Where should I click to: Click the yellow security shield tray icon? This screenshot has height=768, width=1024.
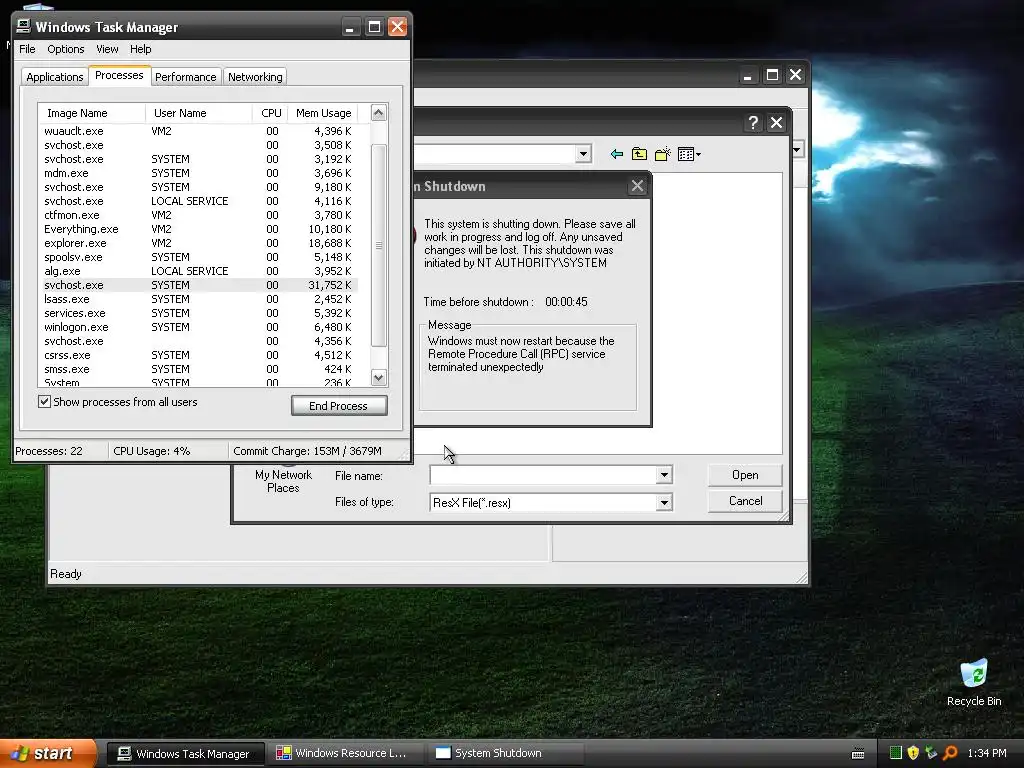coord(913,753)
